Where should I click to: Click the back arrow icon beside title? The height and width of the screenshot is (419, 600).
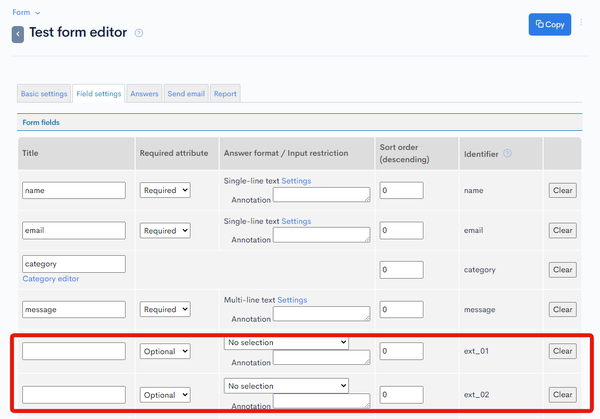click(18, 34)
